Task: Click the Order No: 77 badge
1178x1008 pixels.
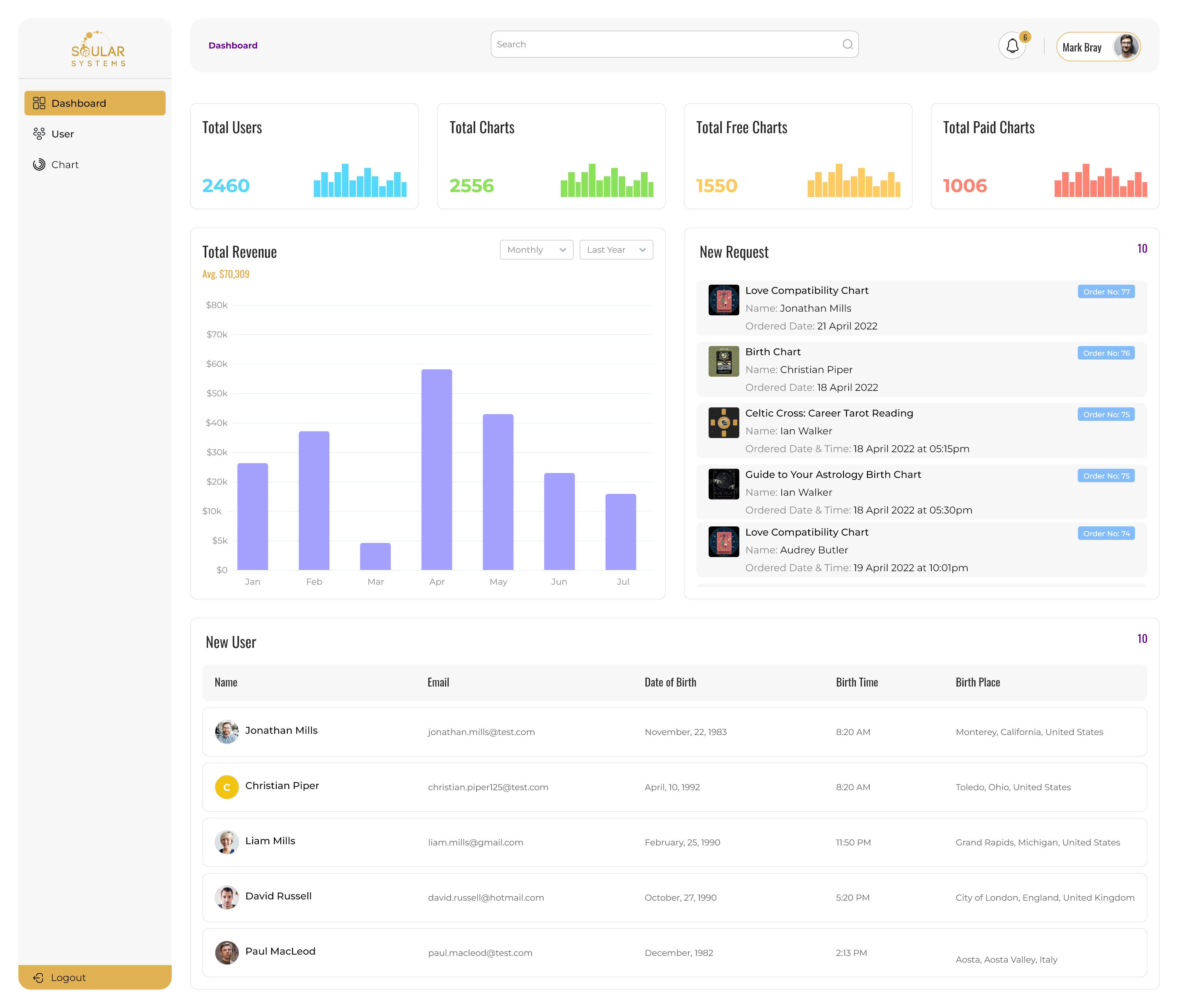Action: [x=1106, y=292]
